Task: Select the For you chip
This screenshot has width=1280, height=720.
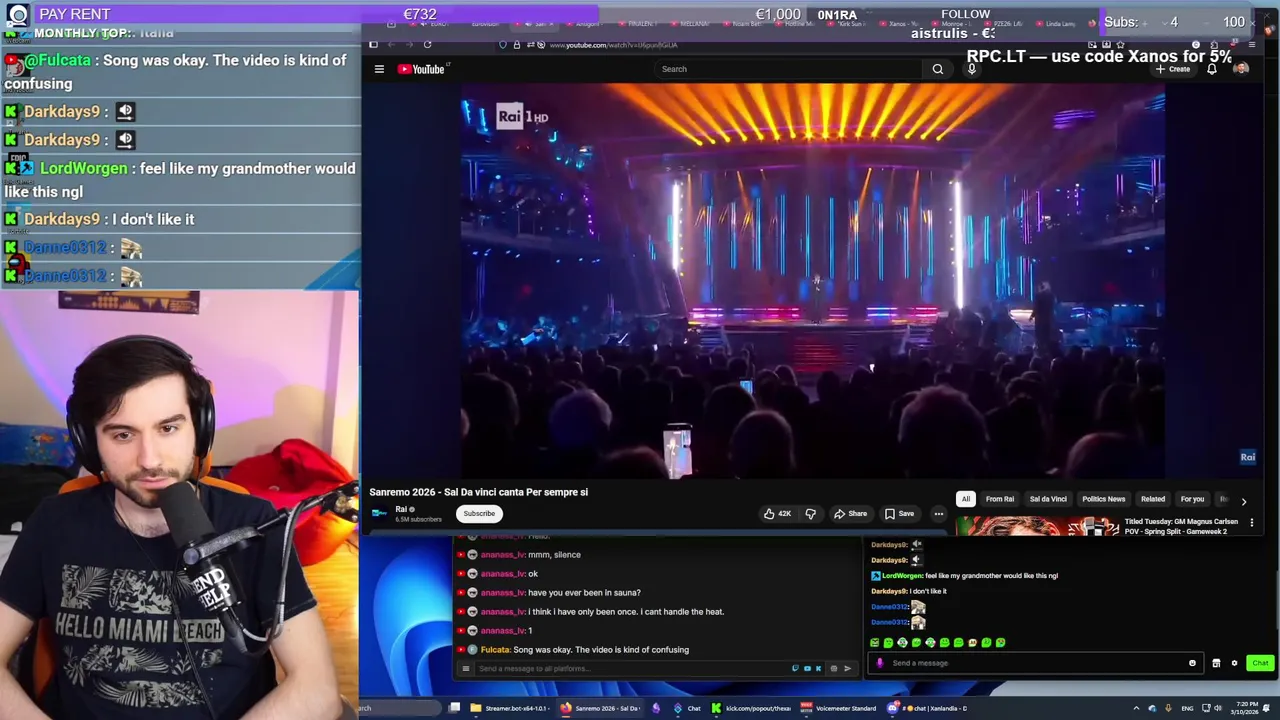Action: tap(1192, 499)
